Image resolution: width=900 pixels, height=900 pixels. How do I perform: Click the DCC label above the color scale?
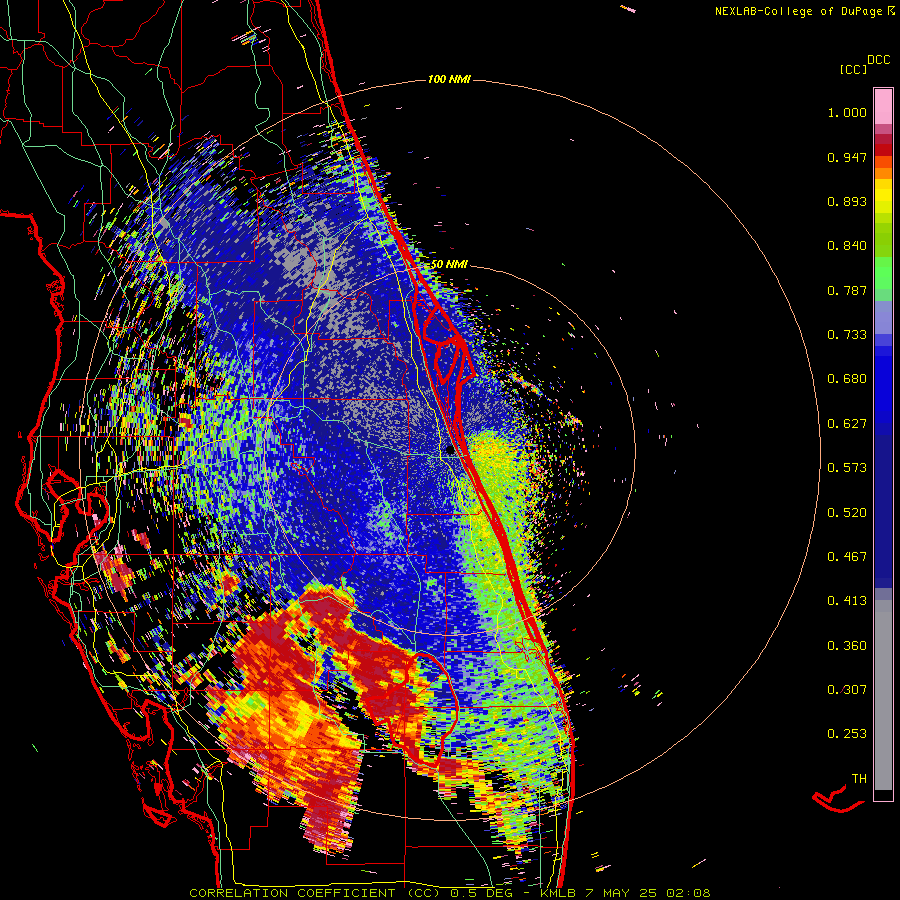(x=879, y=60)
